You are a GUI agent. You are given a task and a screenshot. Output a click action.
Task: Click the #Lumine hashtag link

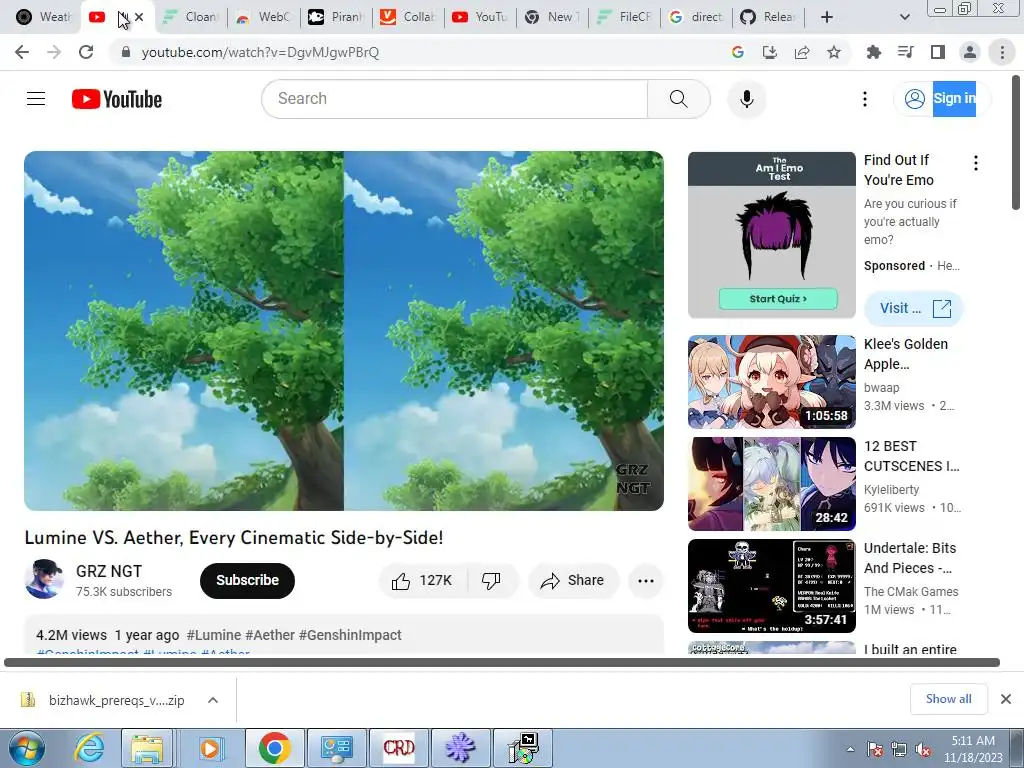pos(214,635)
